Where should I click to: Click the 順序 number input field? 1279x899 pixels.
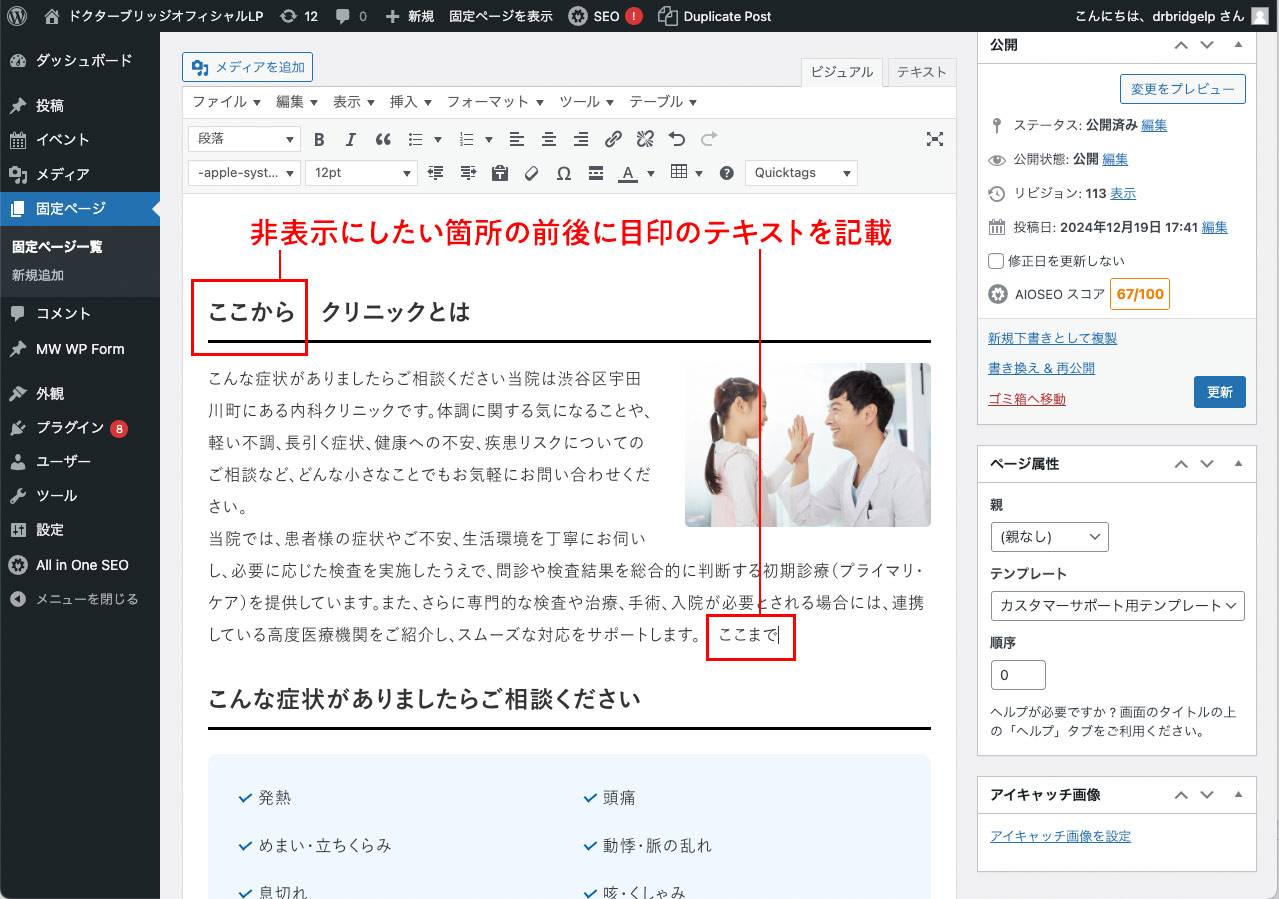click(1017, 675)
